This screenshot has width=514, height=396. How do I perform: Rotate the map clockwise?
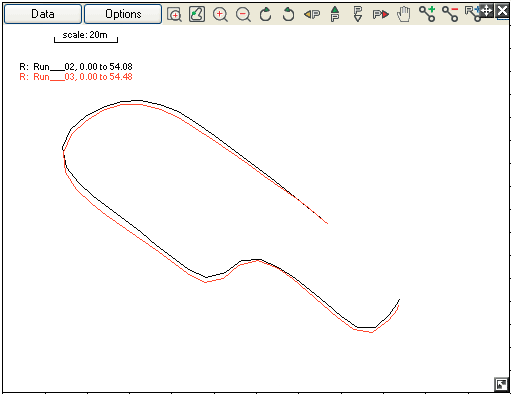click(x=265, y=14)
